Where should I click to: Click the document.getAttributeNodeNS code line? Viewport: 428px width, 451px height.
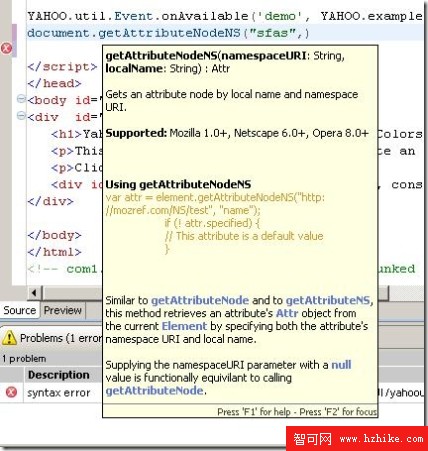click(168, 33)
